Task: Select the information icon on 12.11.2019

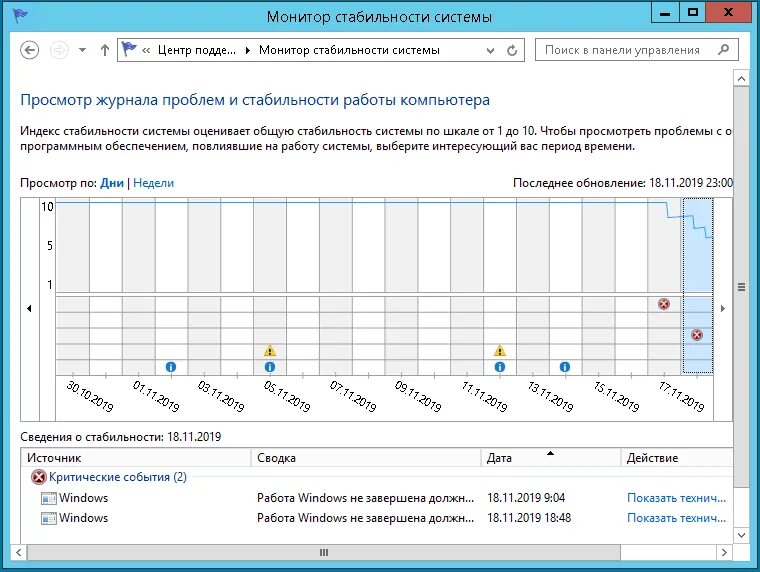Action: pyautogui.click(x=500, y=367)
